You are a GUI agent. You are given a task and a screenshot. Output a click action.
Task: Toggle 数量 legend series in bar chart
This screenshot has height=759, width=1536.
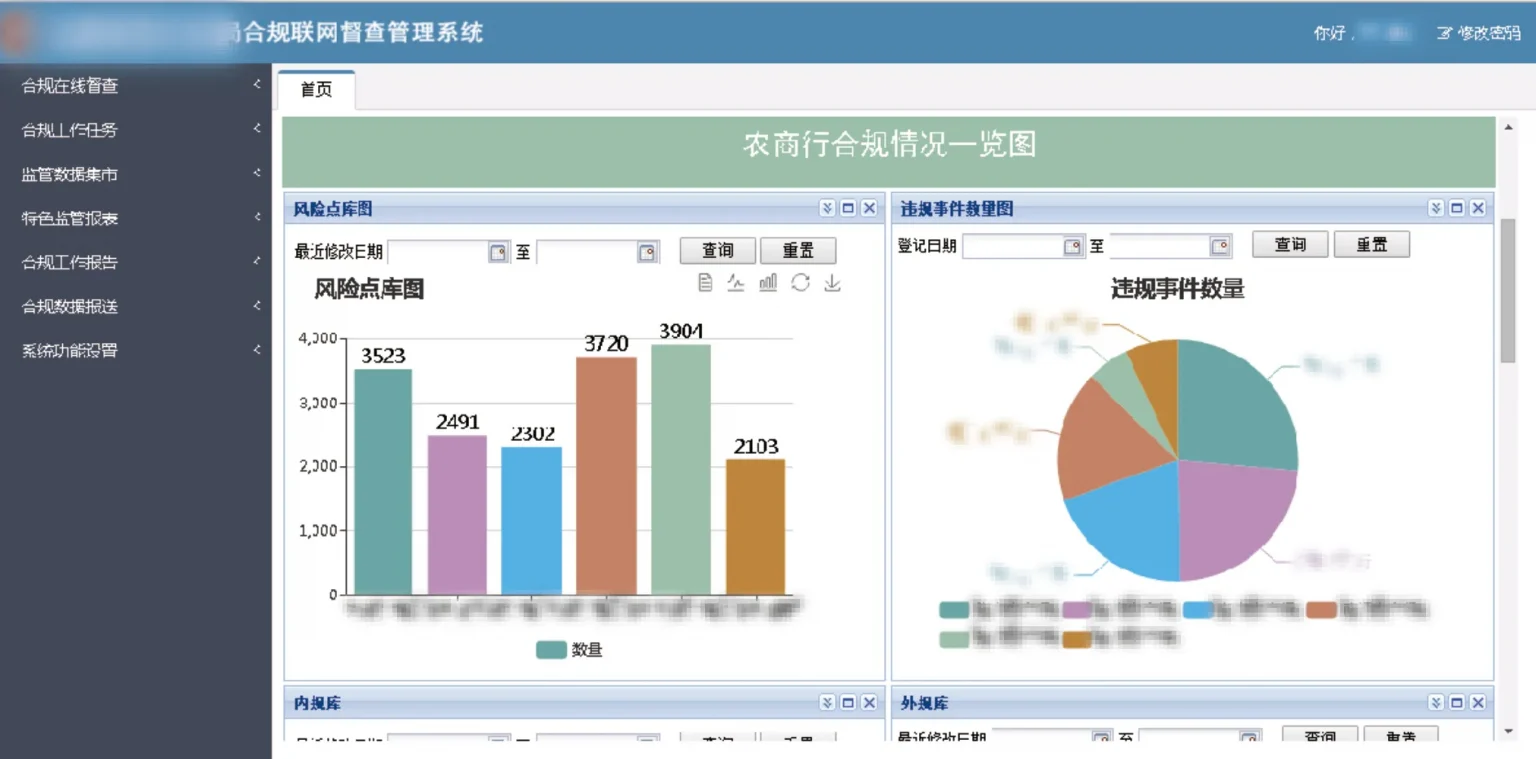[x=569, y=650]
